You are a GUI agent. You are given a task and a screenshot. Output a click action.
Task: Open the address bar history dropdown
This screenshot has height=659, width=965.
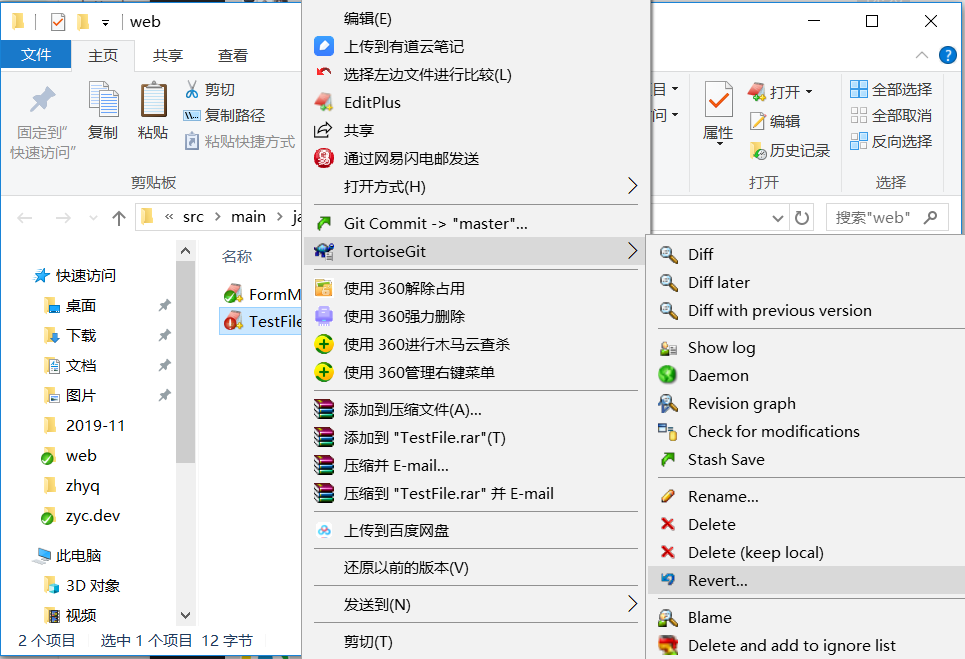(777, 218)
